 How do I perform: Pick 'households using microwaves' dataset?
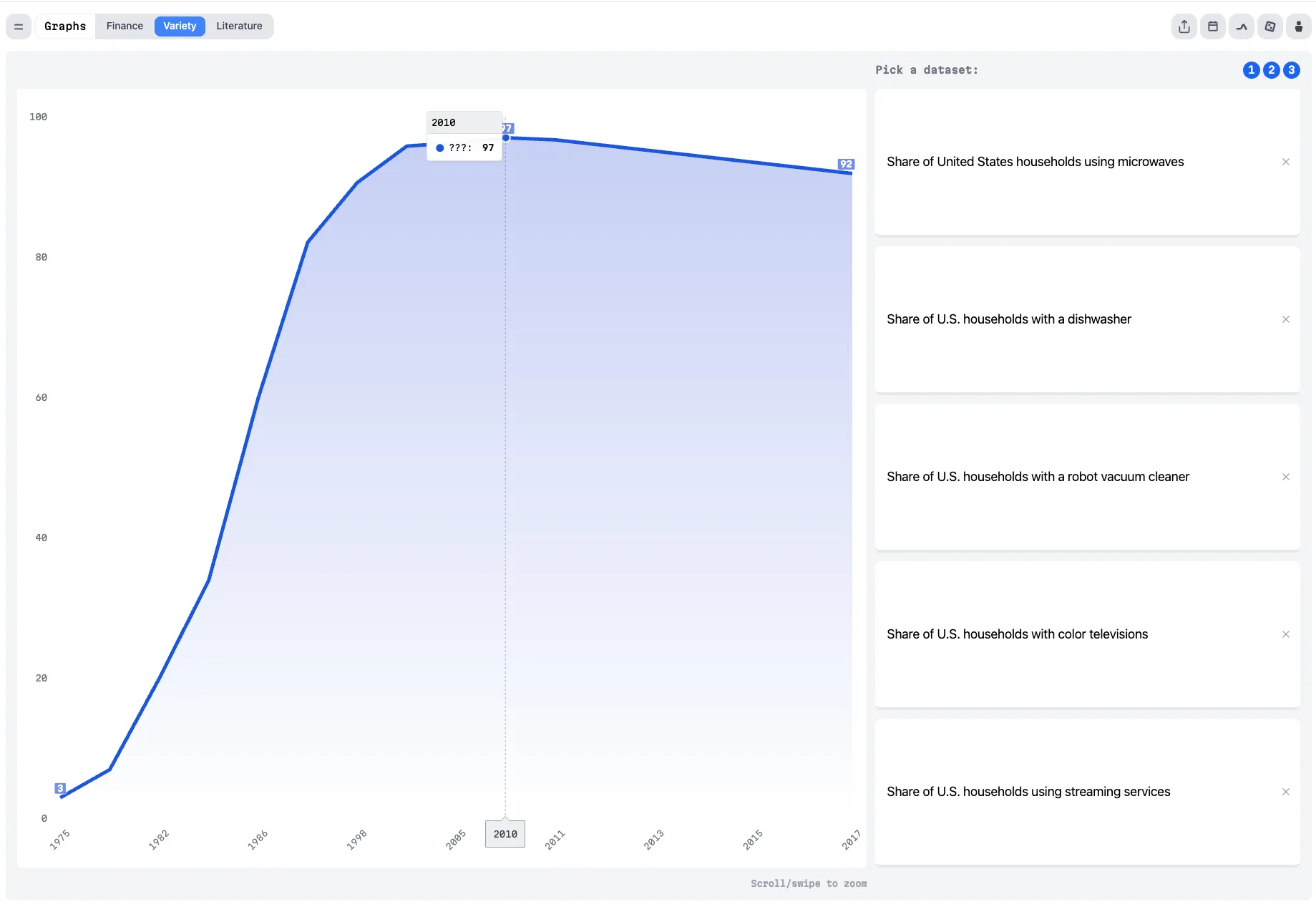click(x=1035, y=162)
